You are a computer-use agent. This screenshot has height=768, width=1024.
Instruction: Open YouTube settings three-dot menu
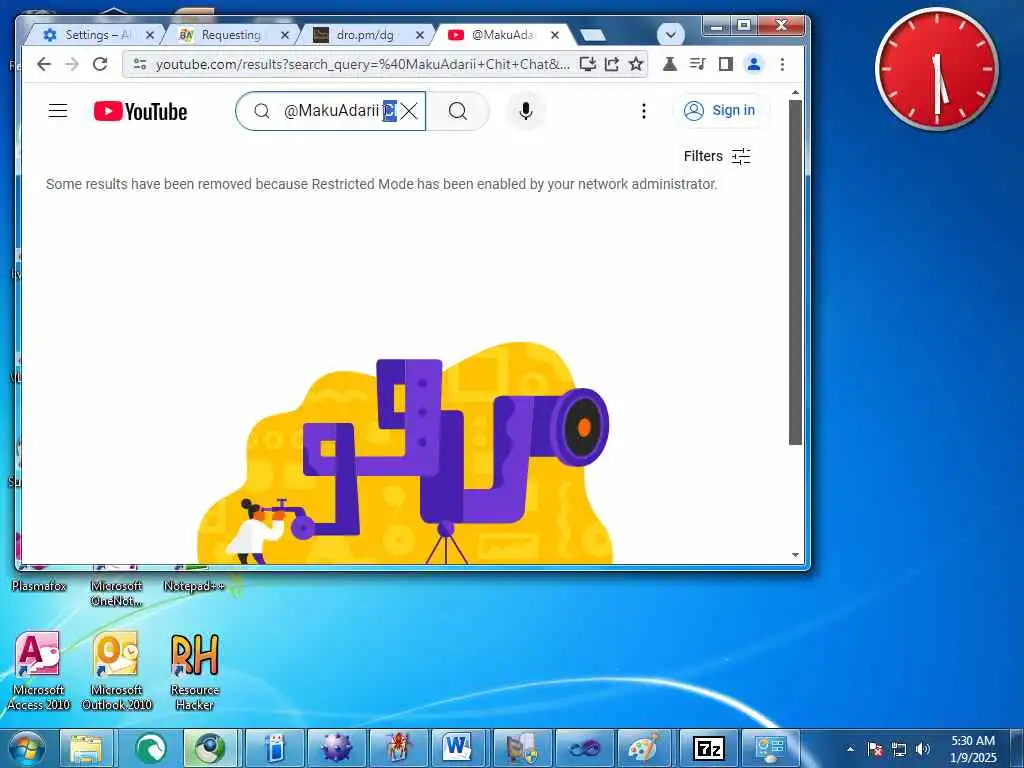click(x=644, y=111)
